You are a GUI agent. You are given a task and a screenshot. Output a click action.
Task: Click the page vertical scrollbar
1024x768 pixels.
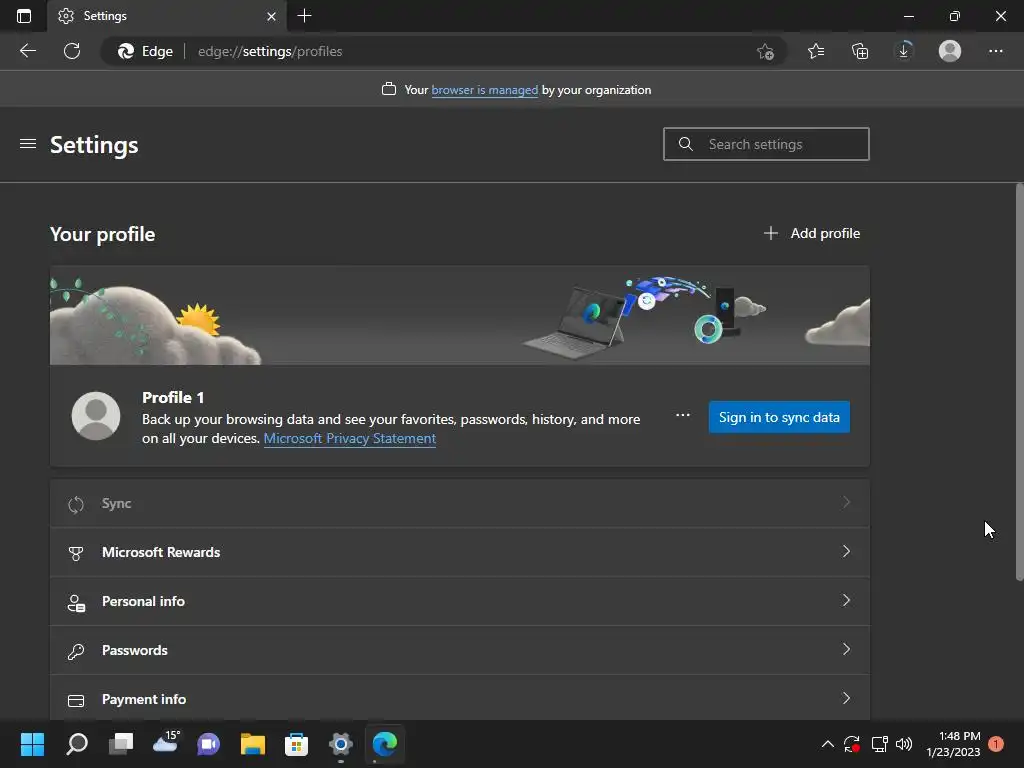tap(1019, 381)
